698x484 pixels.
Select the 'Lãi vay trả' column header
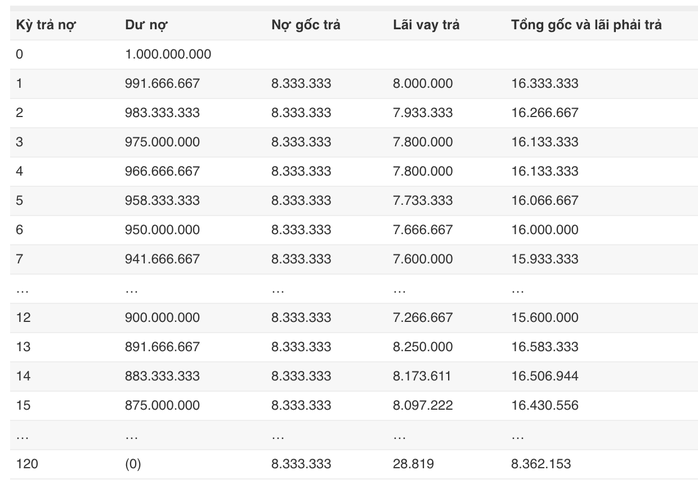426,25
